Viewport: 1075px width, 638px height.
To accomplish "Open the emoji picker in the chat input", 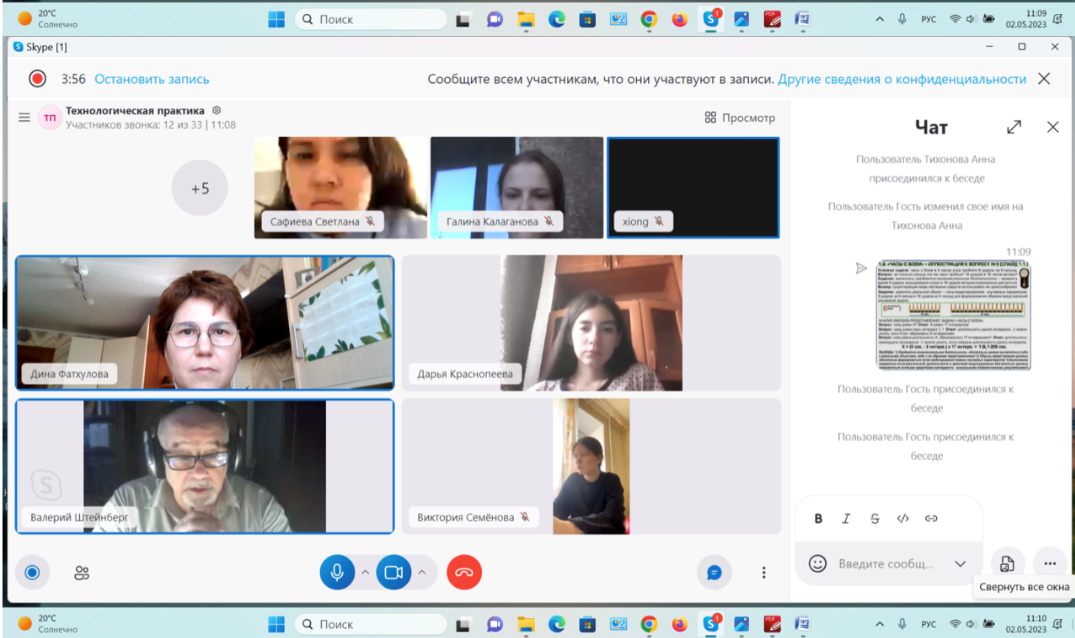I will pos(817,564).
